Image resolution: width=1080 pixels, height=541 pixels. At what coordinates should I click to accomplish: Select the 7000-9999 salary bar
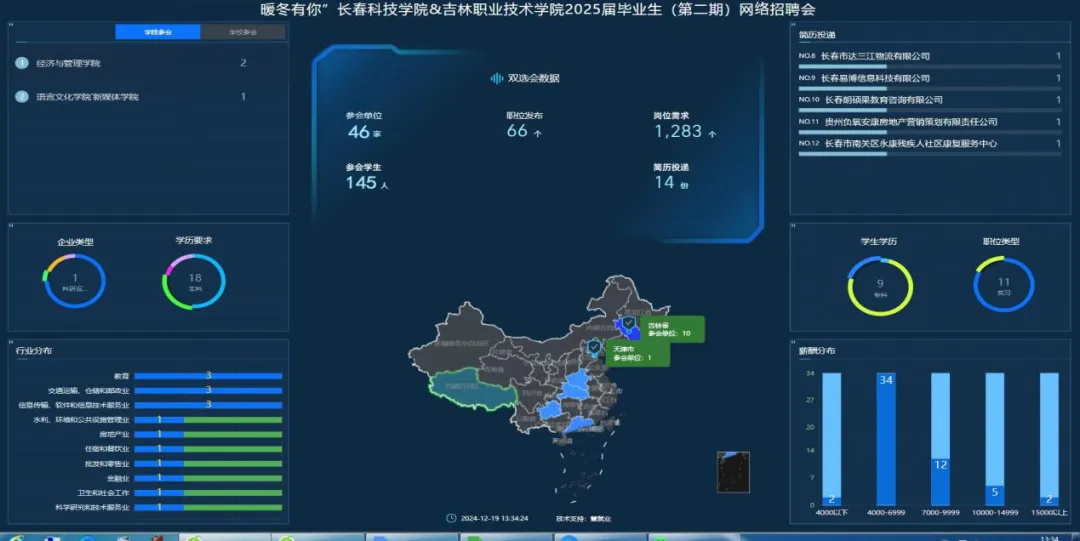(x=939, y=439)
